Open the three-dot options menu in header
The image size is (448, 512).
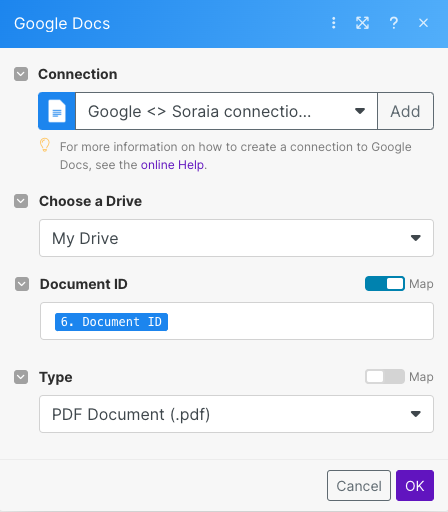[x=333, y=23]
